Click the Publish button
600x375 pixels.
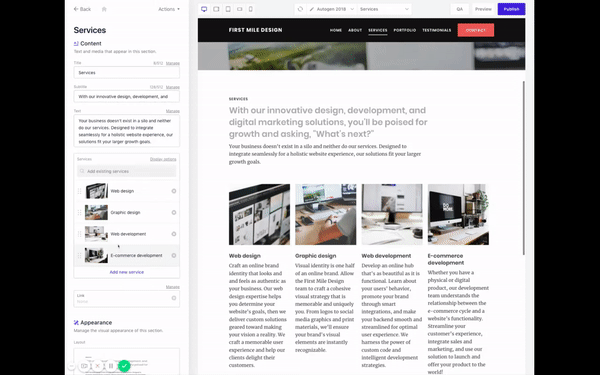pyautogui.click(x=511, y=9)
